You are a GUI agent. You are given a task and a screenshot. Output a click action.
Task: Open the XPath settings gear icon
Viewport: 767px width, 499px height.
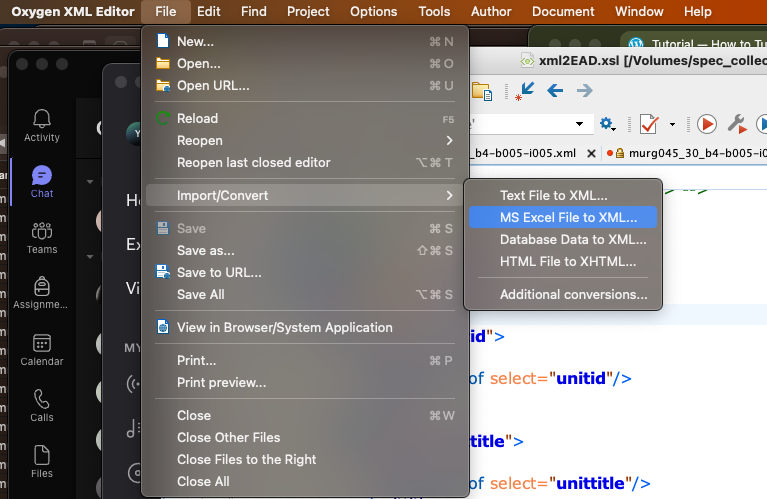pos(607,124)
